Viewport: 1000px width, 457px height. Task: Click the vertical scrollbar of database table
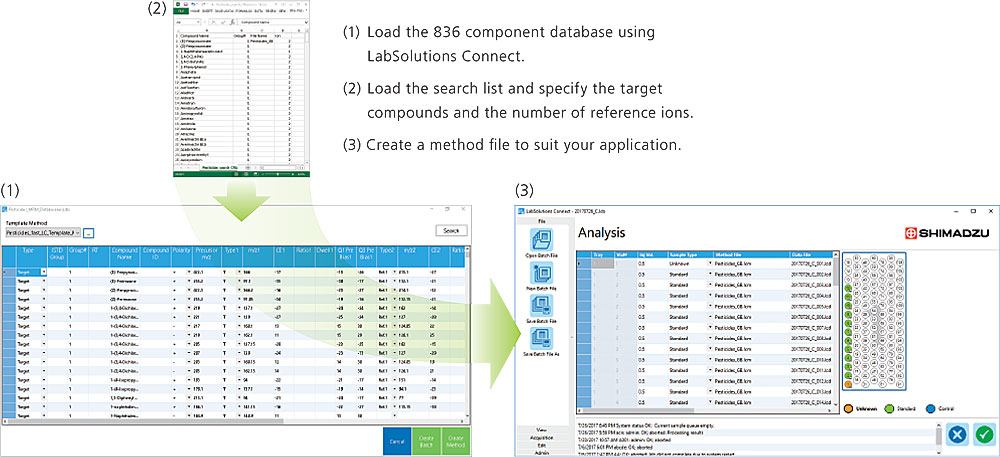click(467, 331)
